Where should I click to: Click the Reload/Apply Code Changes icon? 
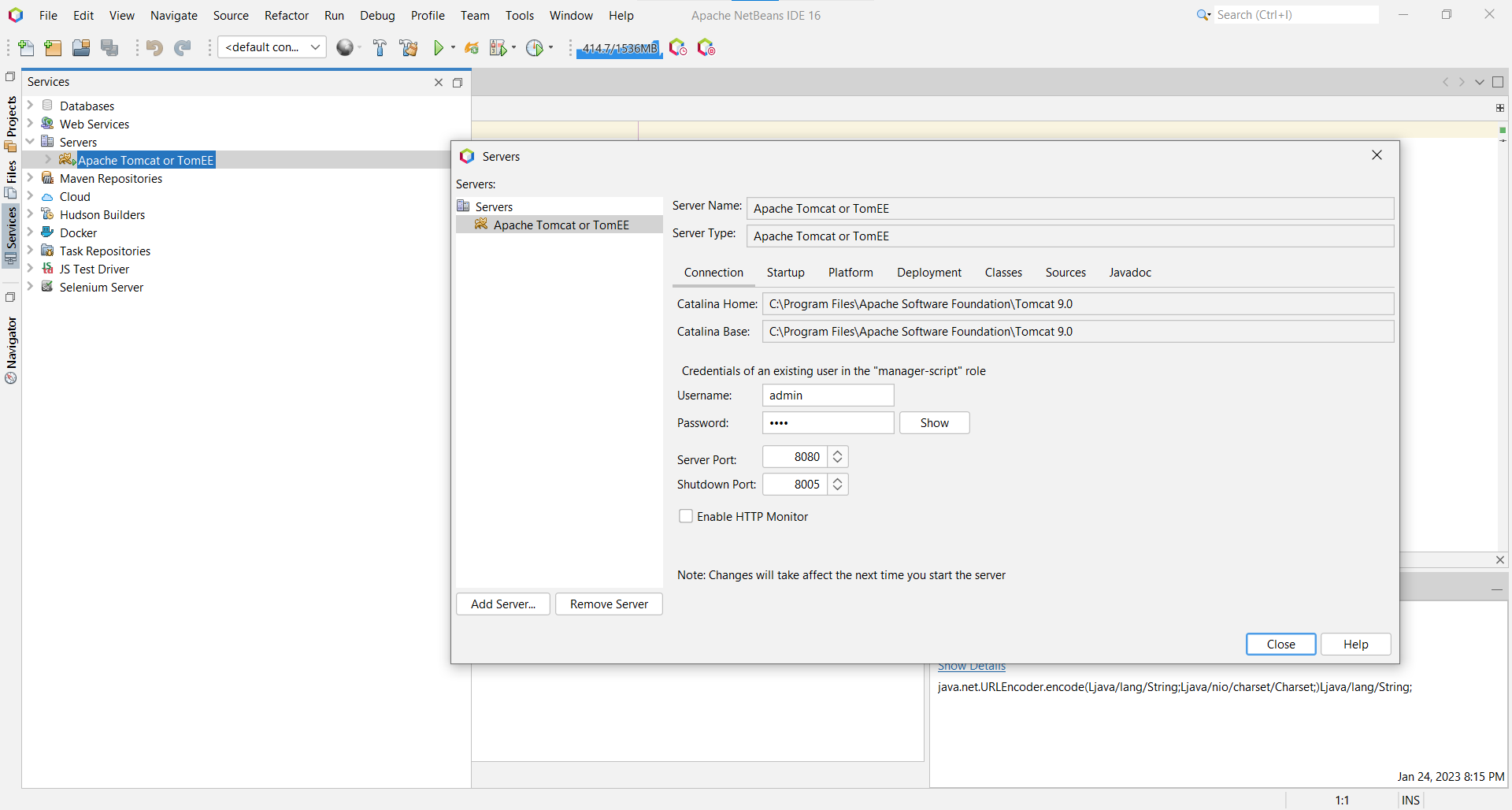(x=472, y=48)
